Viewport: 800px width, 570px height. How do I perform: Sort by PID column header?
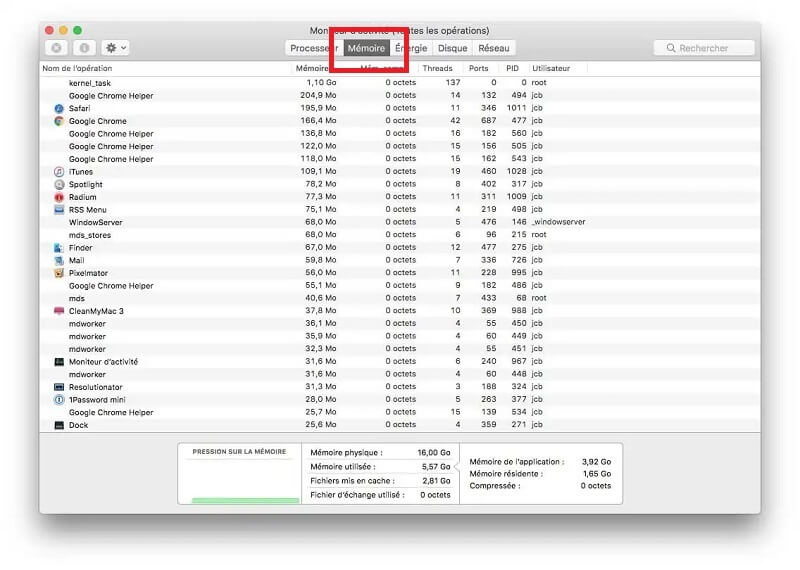(512, 68)
